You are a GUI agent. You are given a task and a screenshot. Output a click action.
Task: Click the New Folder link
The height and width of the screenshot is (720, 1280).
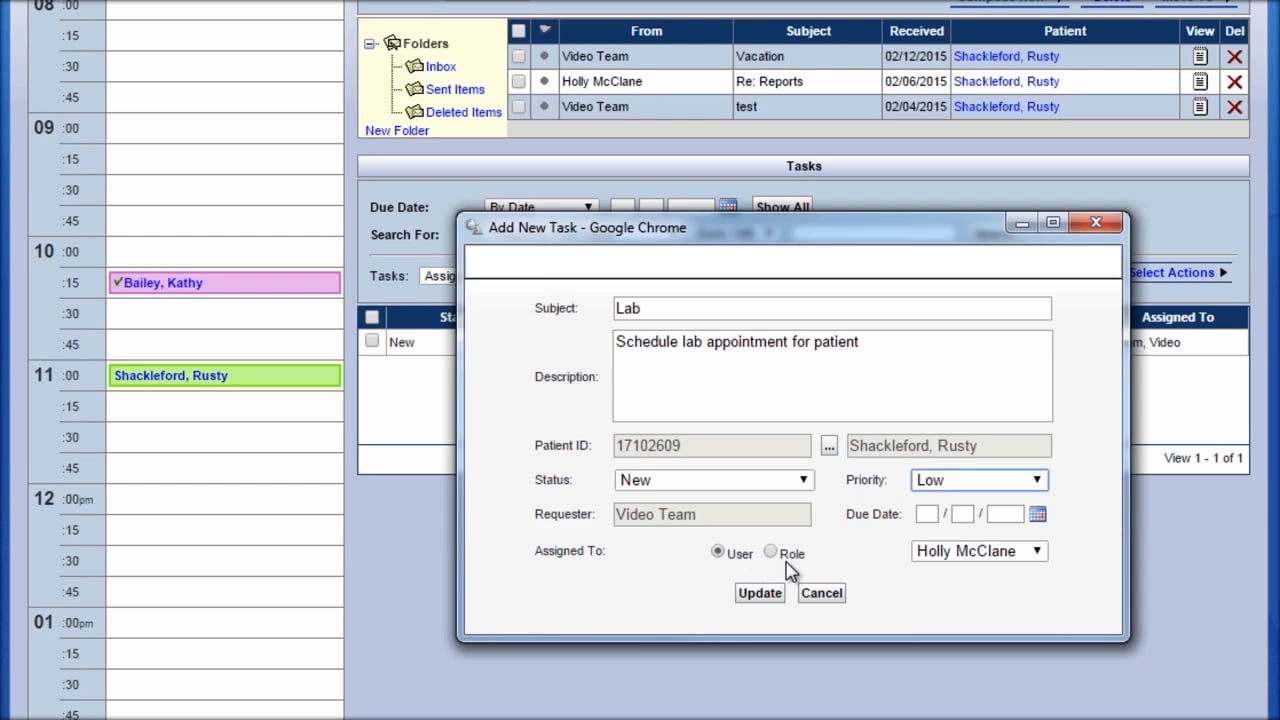coord(397,131)
